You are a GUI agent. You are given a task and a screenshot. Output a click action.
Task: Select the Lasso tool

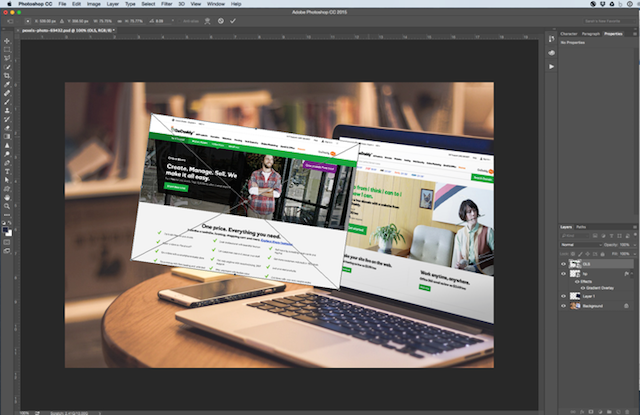(7, 58)
